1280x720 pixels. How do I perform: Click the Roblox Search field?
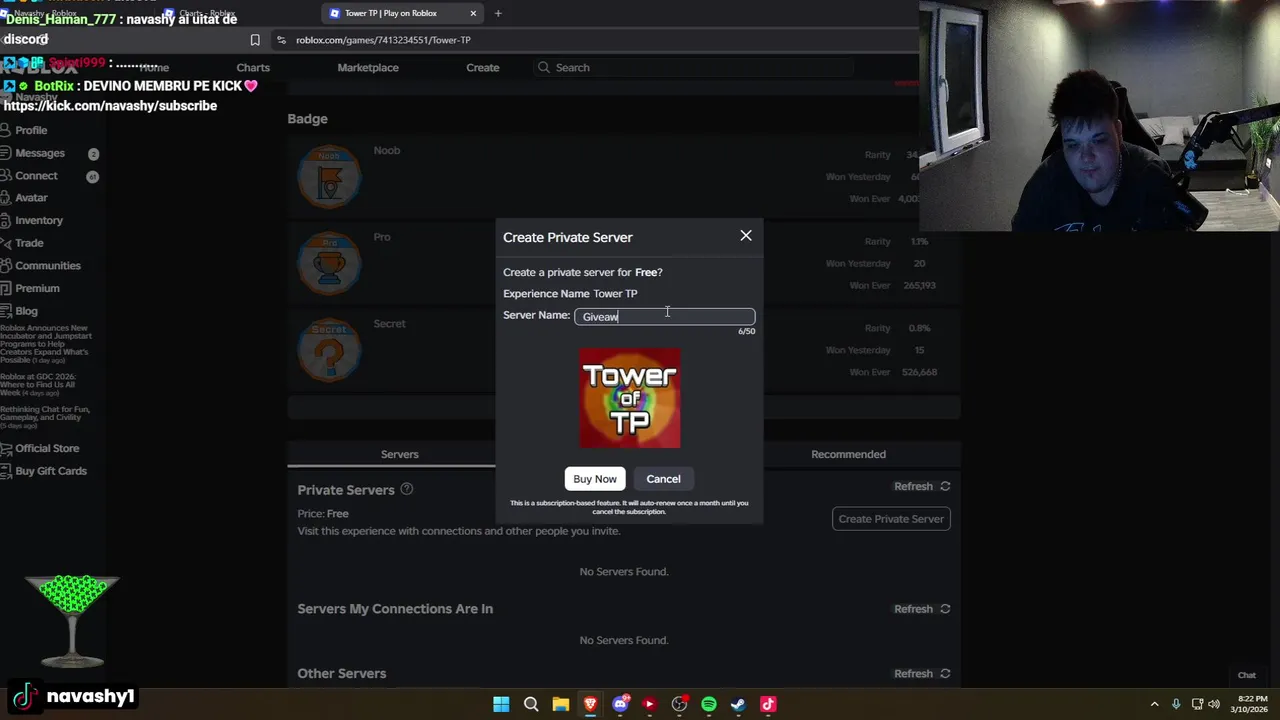694,68
